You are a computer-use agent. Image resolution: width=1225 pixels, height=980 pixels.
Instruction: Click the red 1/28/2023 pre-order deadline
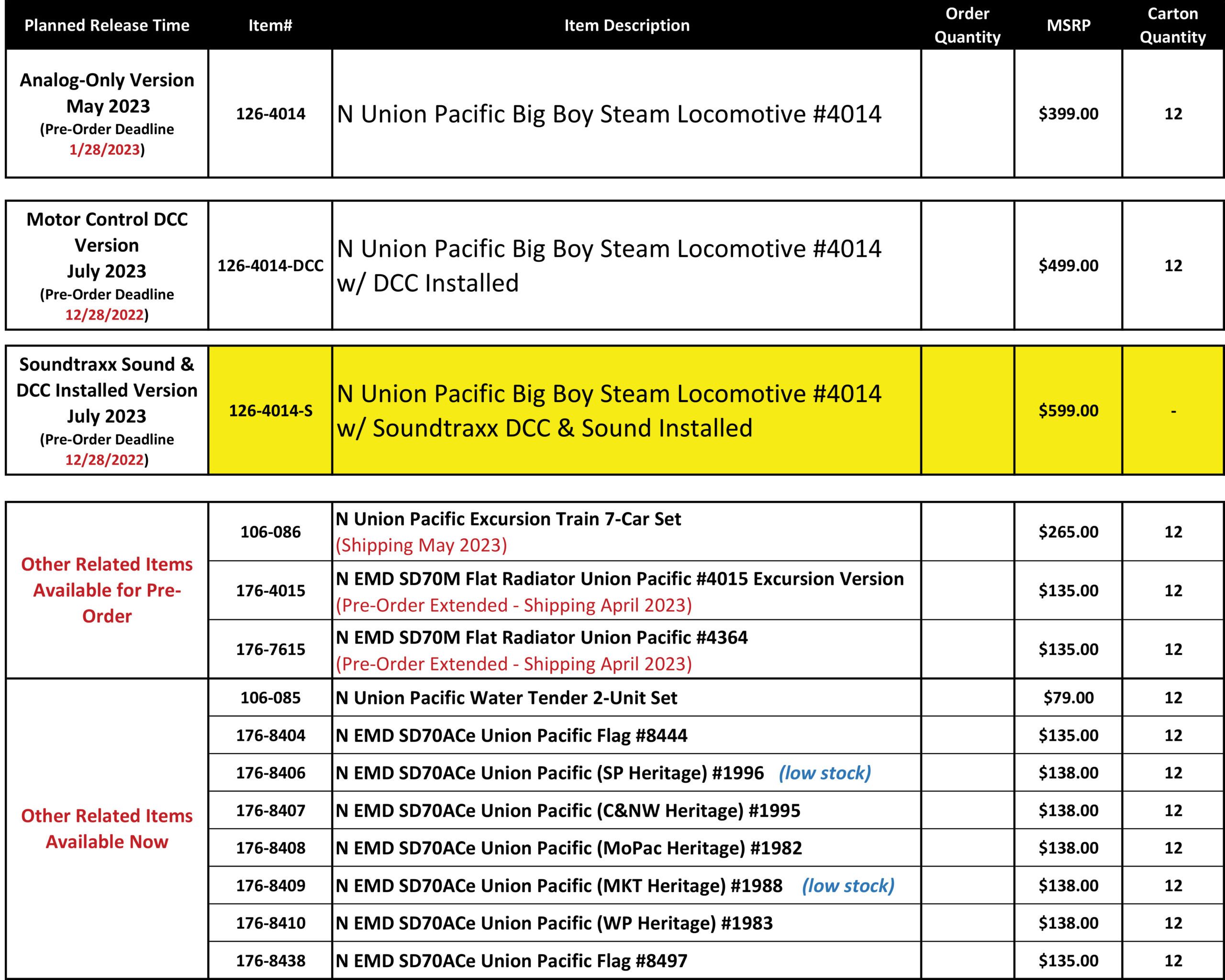[104, 149]
